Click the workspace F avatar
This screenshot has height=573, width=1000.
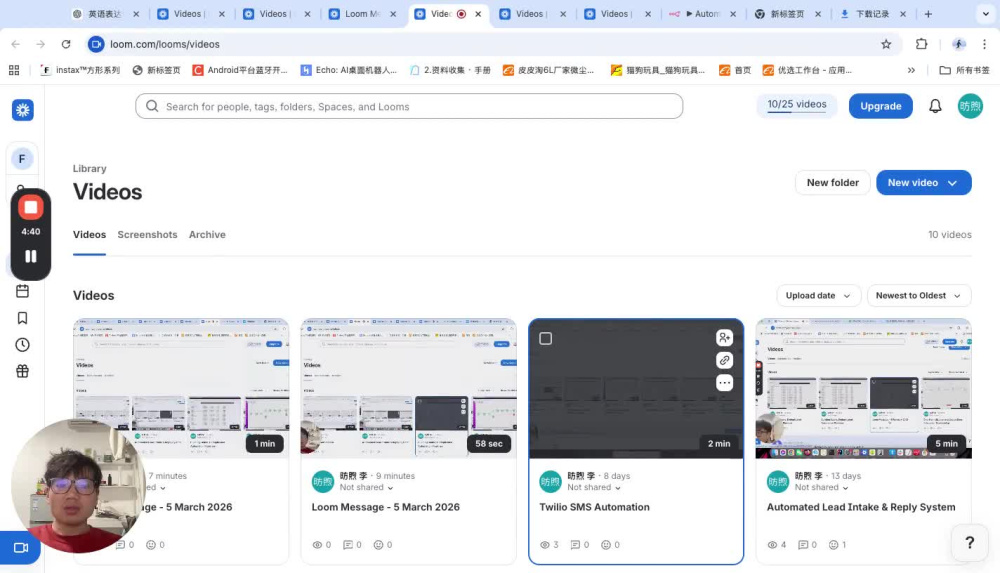pos(22,158)
